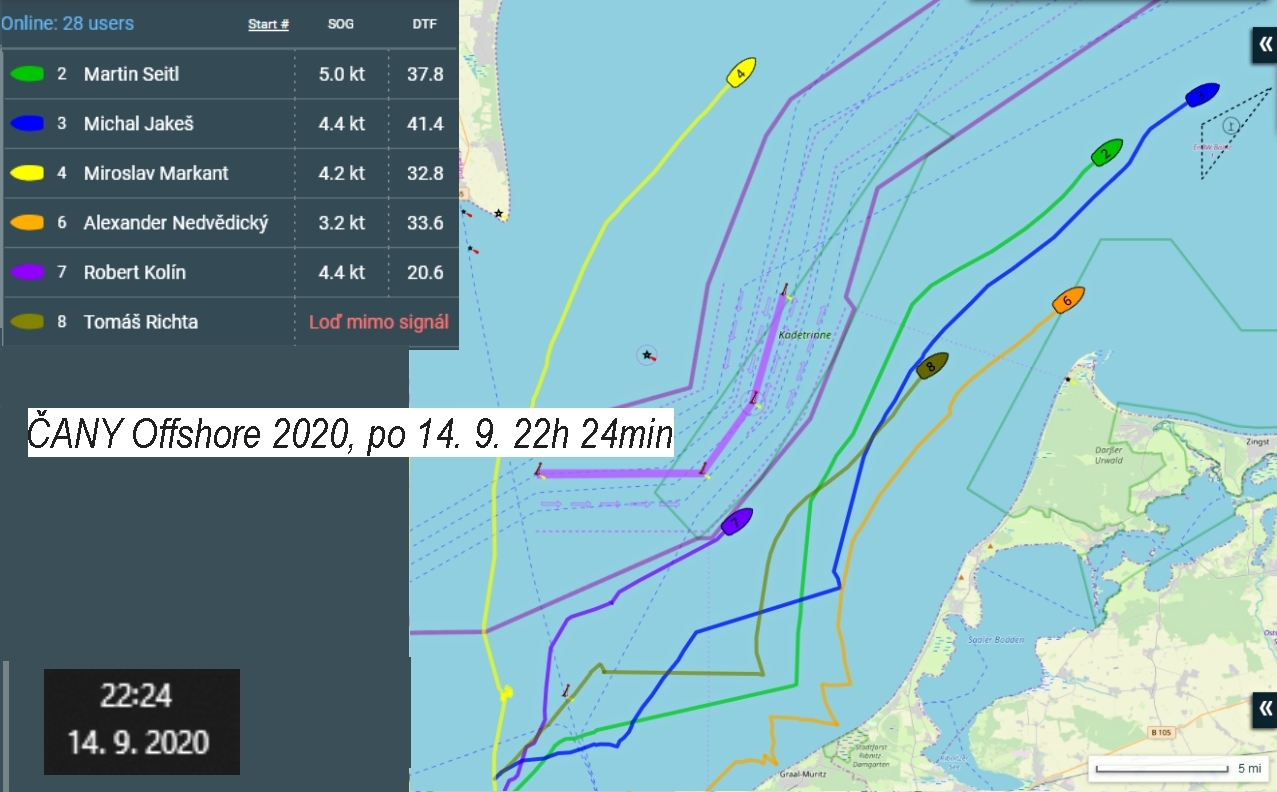Click blue color swatch for Michal Jakeš
This screenshot has height=792, width=1277.
tap(27, 124)
